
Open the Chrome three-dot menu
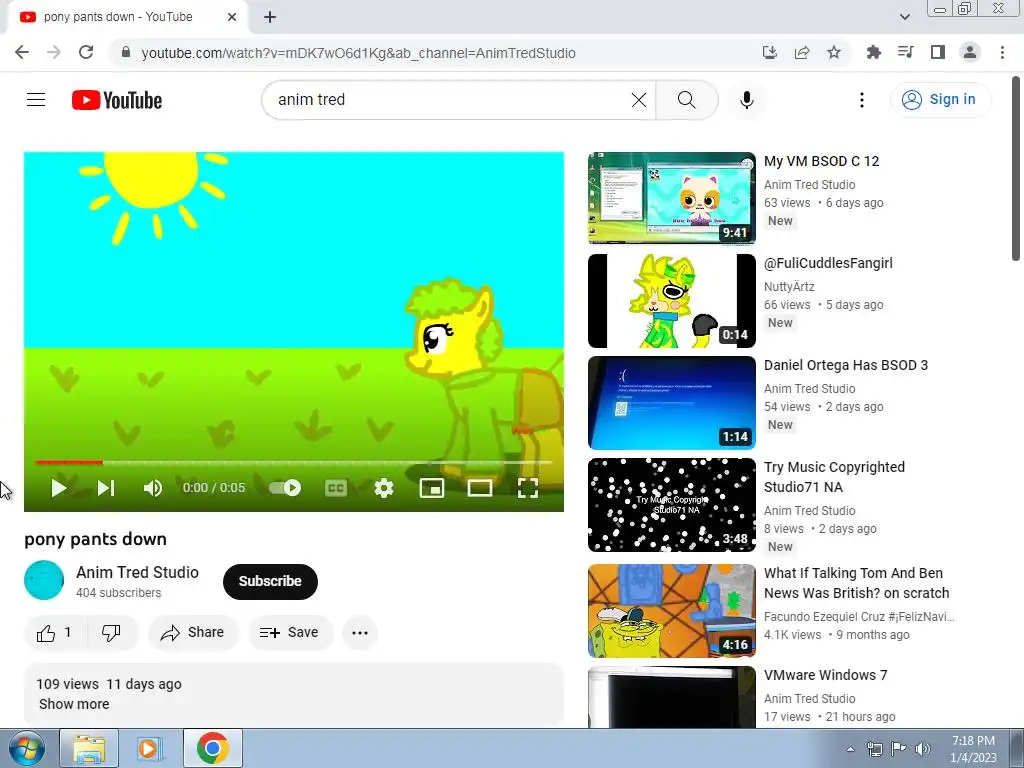1002,53
